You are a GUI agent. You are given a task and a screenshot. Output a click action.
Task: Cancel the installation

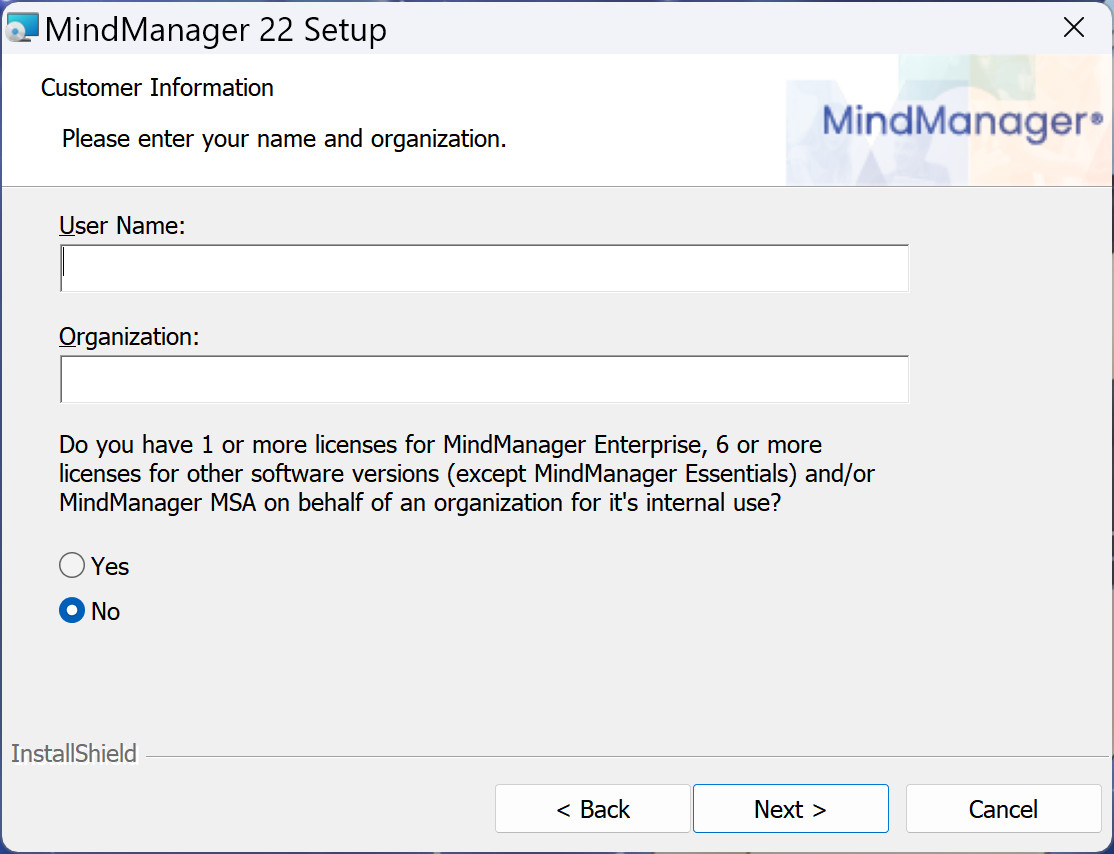[x=1003, y=809]
